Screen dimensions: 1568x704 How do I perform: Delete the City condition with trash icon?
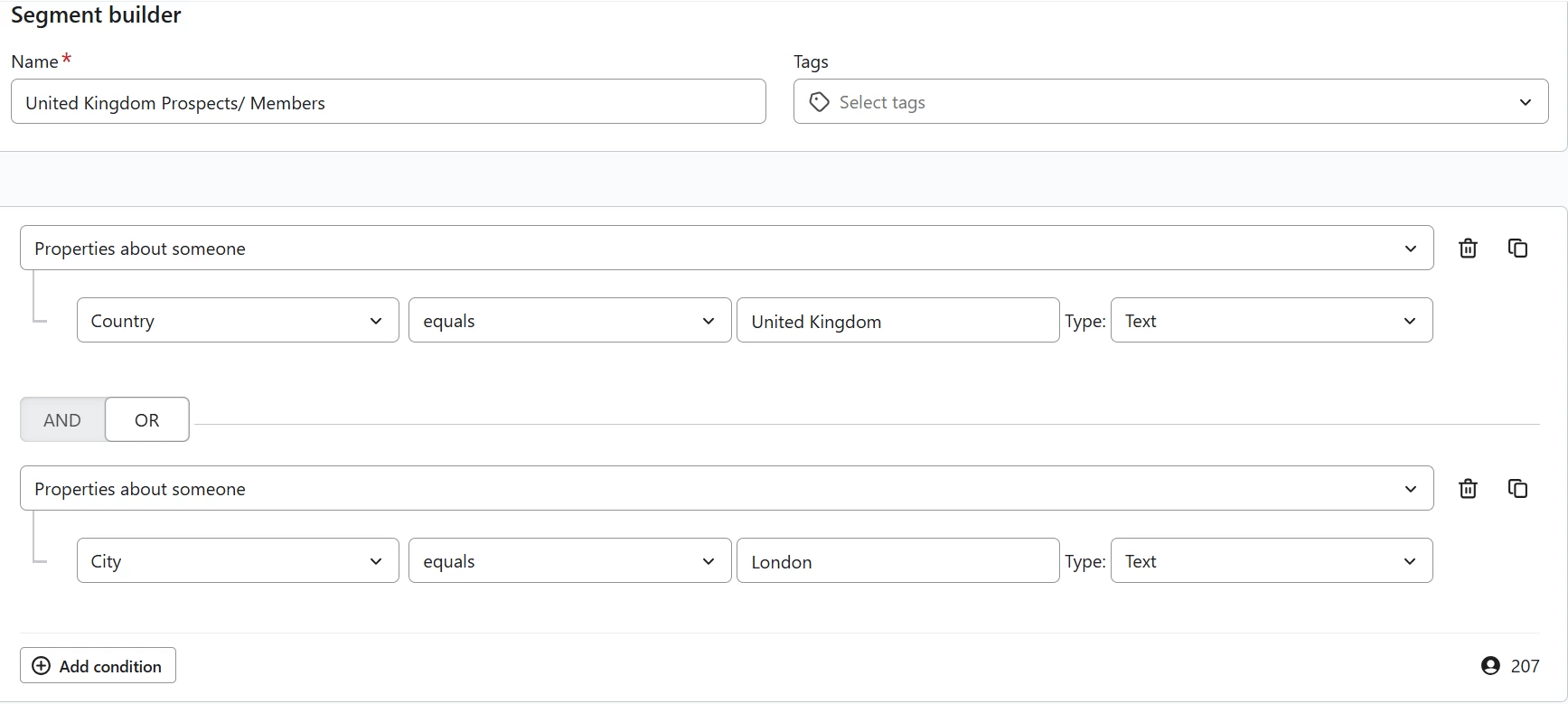click(1468, 489)
